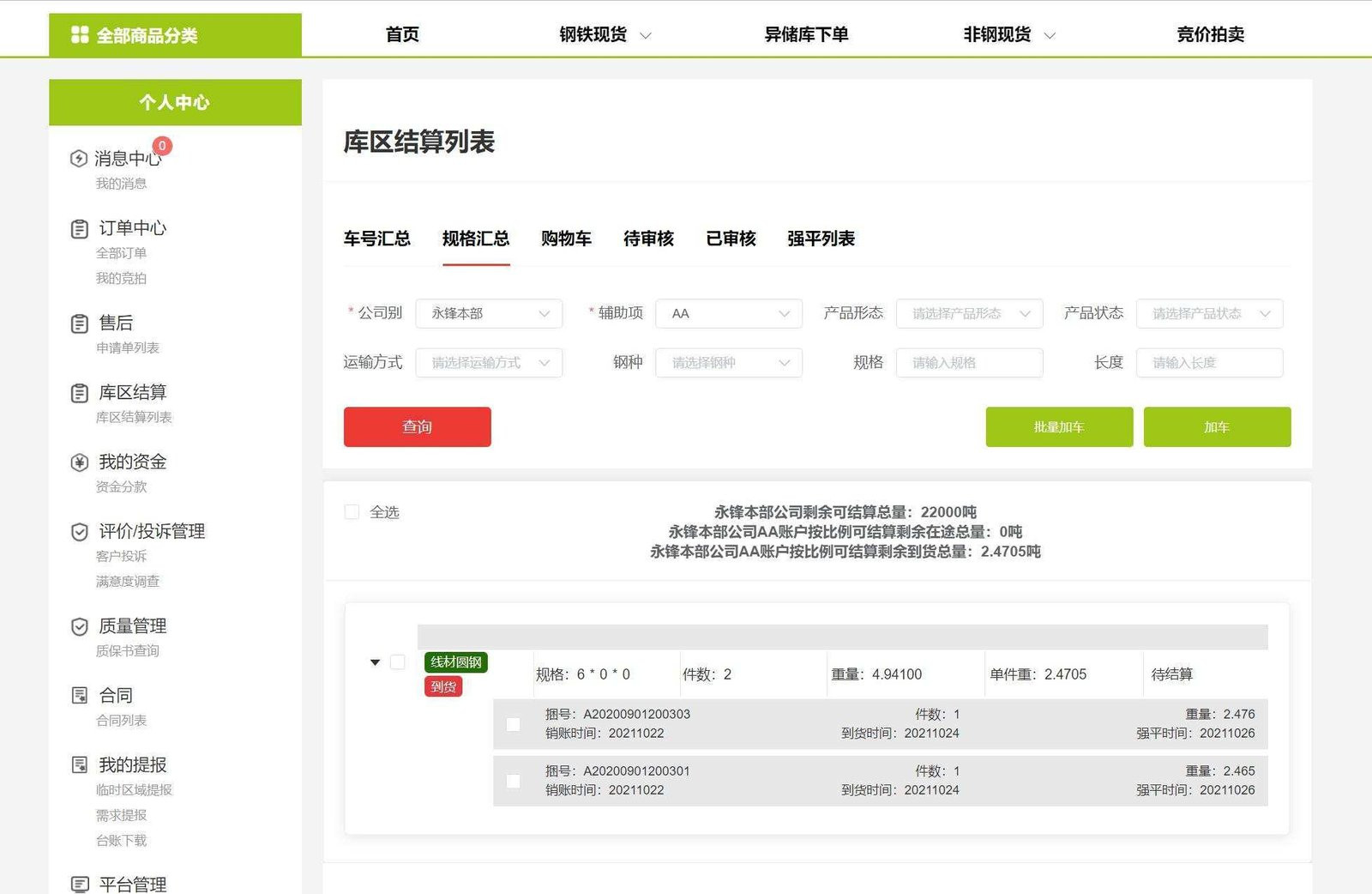Open the 临时区域提报 link
This screenshot has width=1372, height=894.
tap(134, 789)
